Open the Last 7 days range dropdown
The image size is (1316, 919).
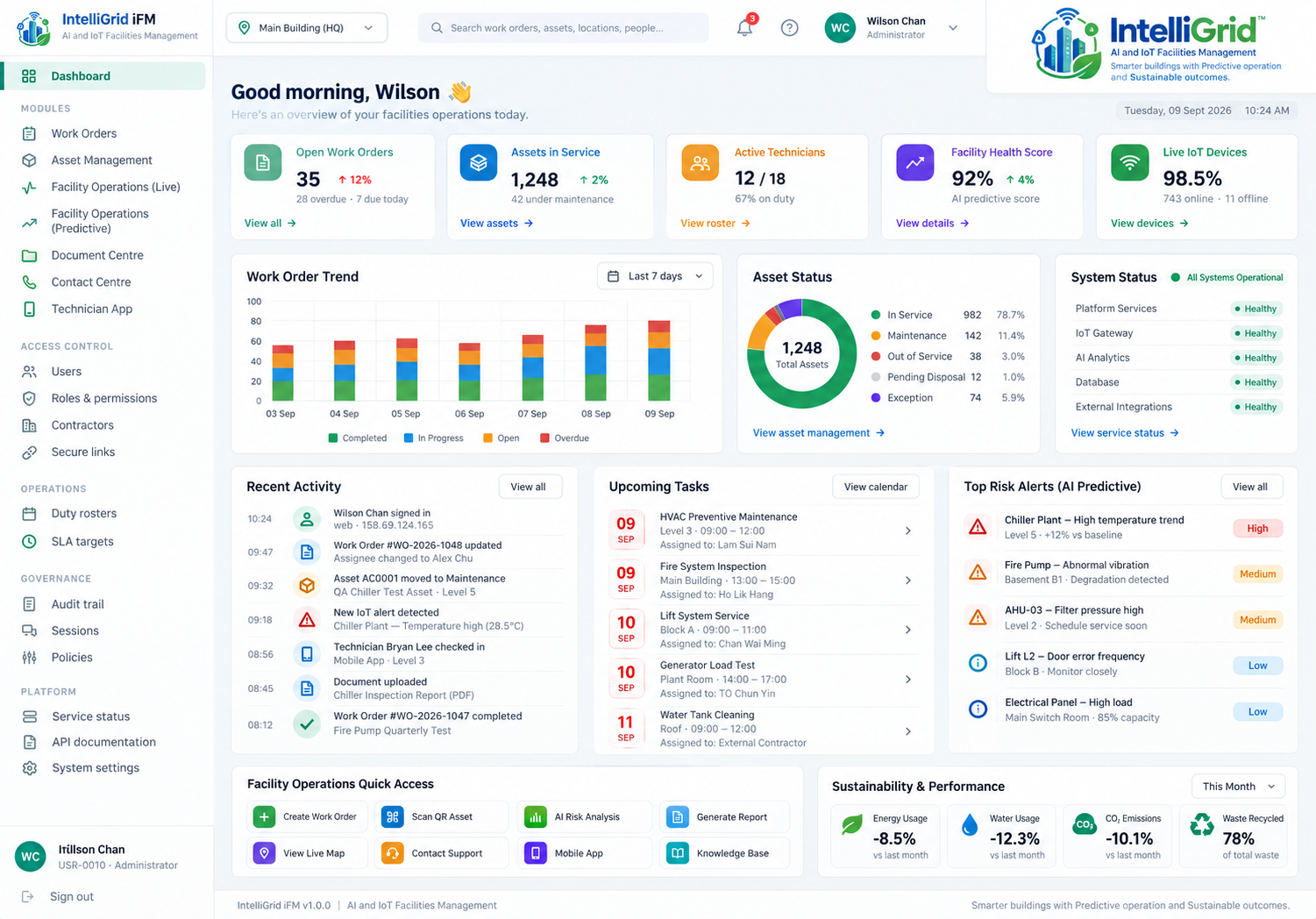click(655, 276)
